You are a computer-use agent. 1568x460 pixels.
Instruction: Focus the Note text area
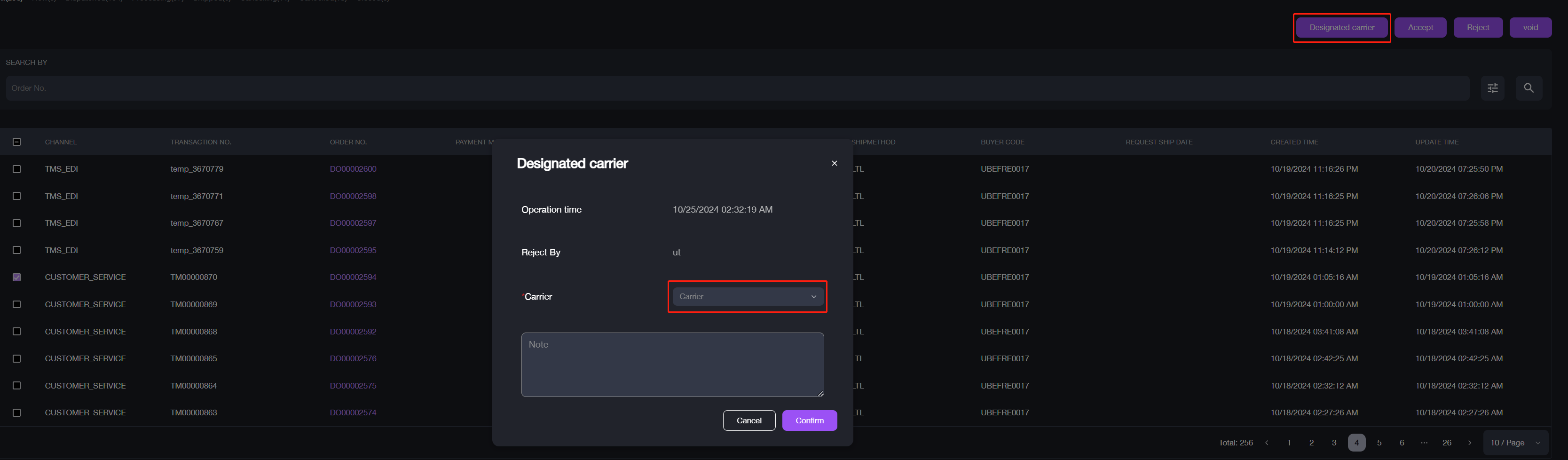(672, 365)
